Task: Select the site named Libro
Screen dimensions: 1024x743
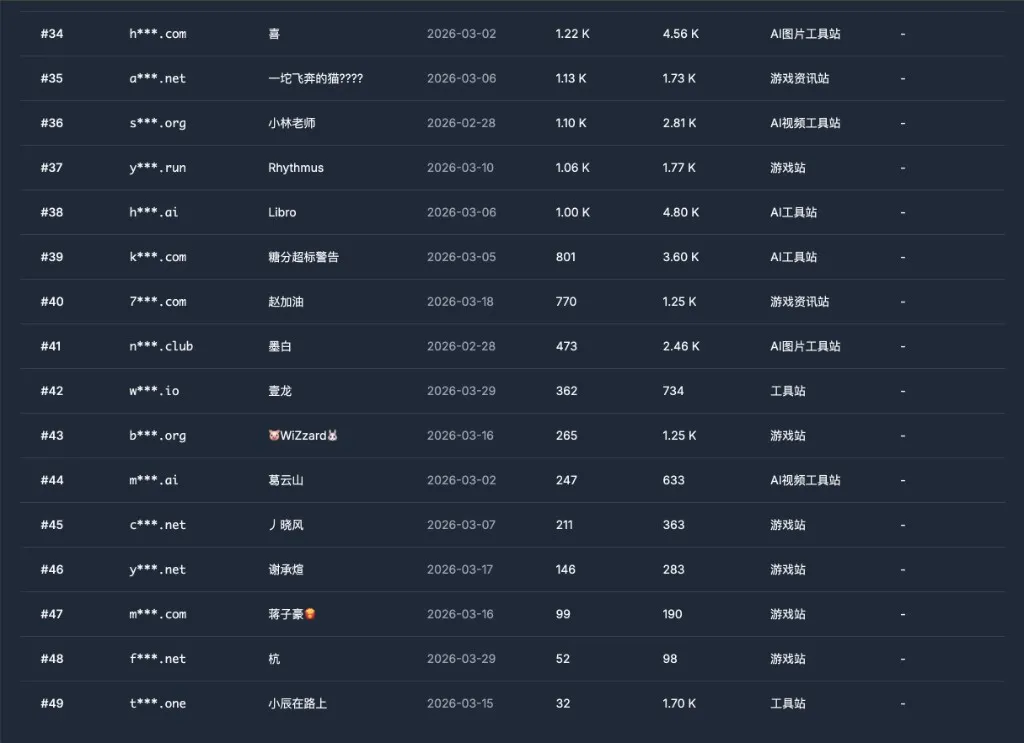Action: click(x=283, y=212)
